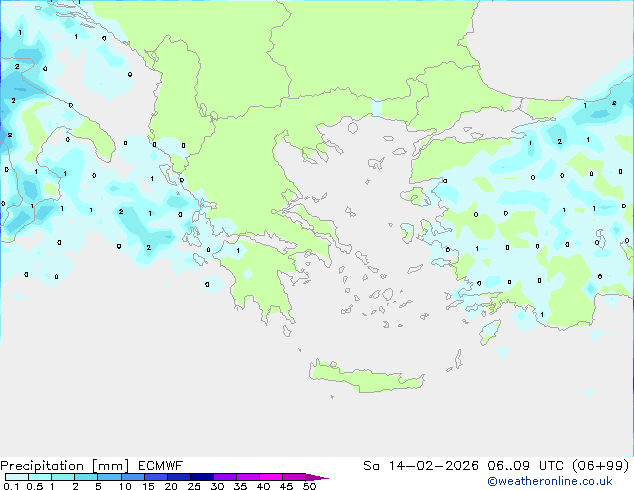Click the 2–5 mm legend color swatch
The image size is (634, 490).
pyautogui.click(x=86, y=477)
